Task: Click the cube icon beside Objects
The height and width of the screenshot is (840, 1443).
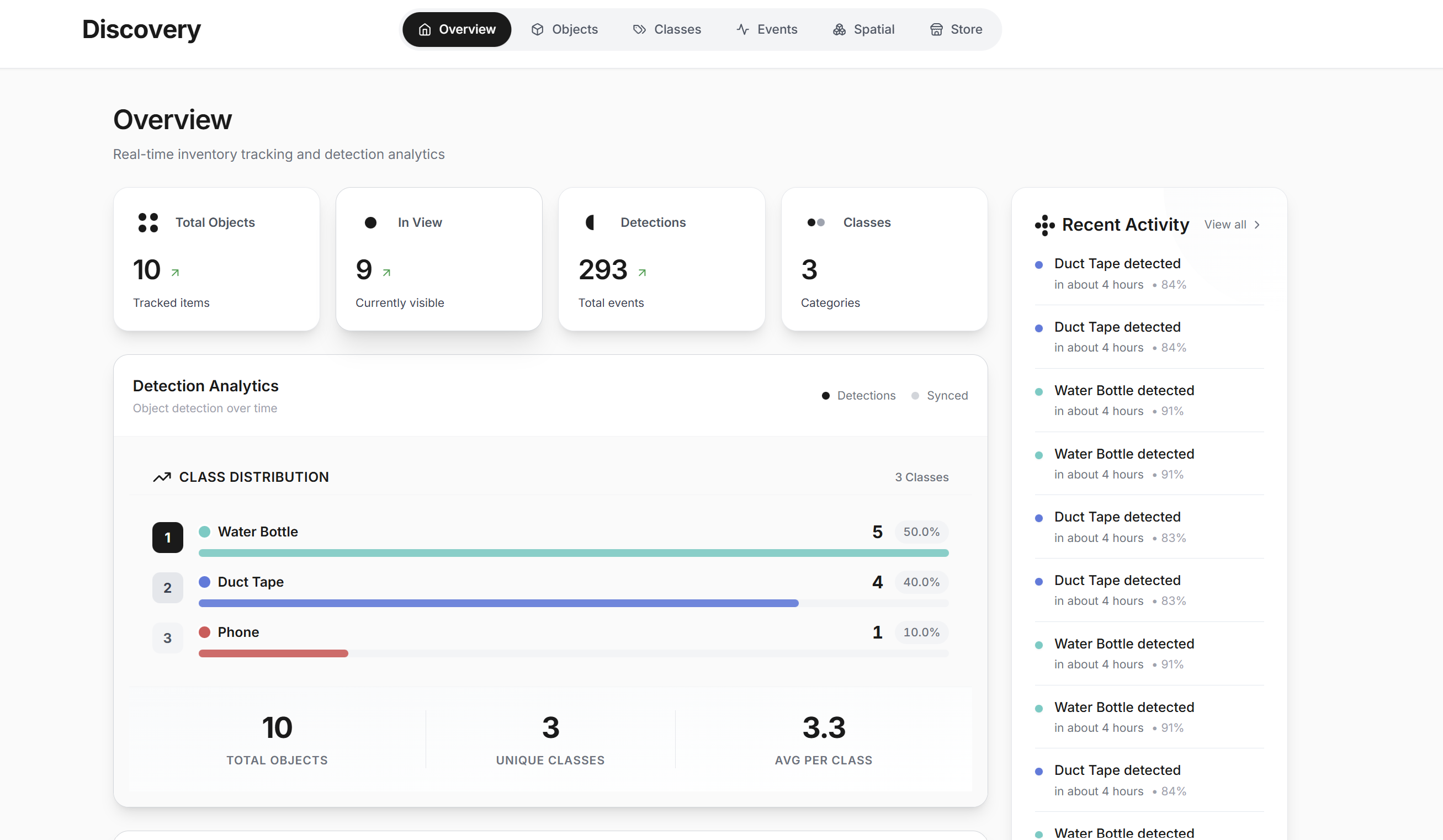Action: click(537, 29)
